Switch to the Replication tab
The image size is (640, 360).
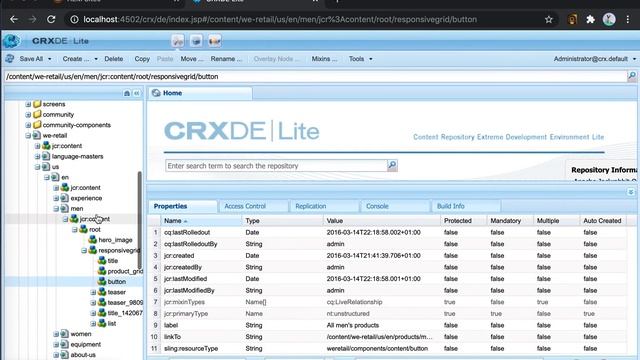[x=324, y=206]
